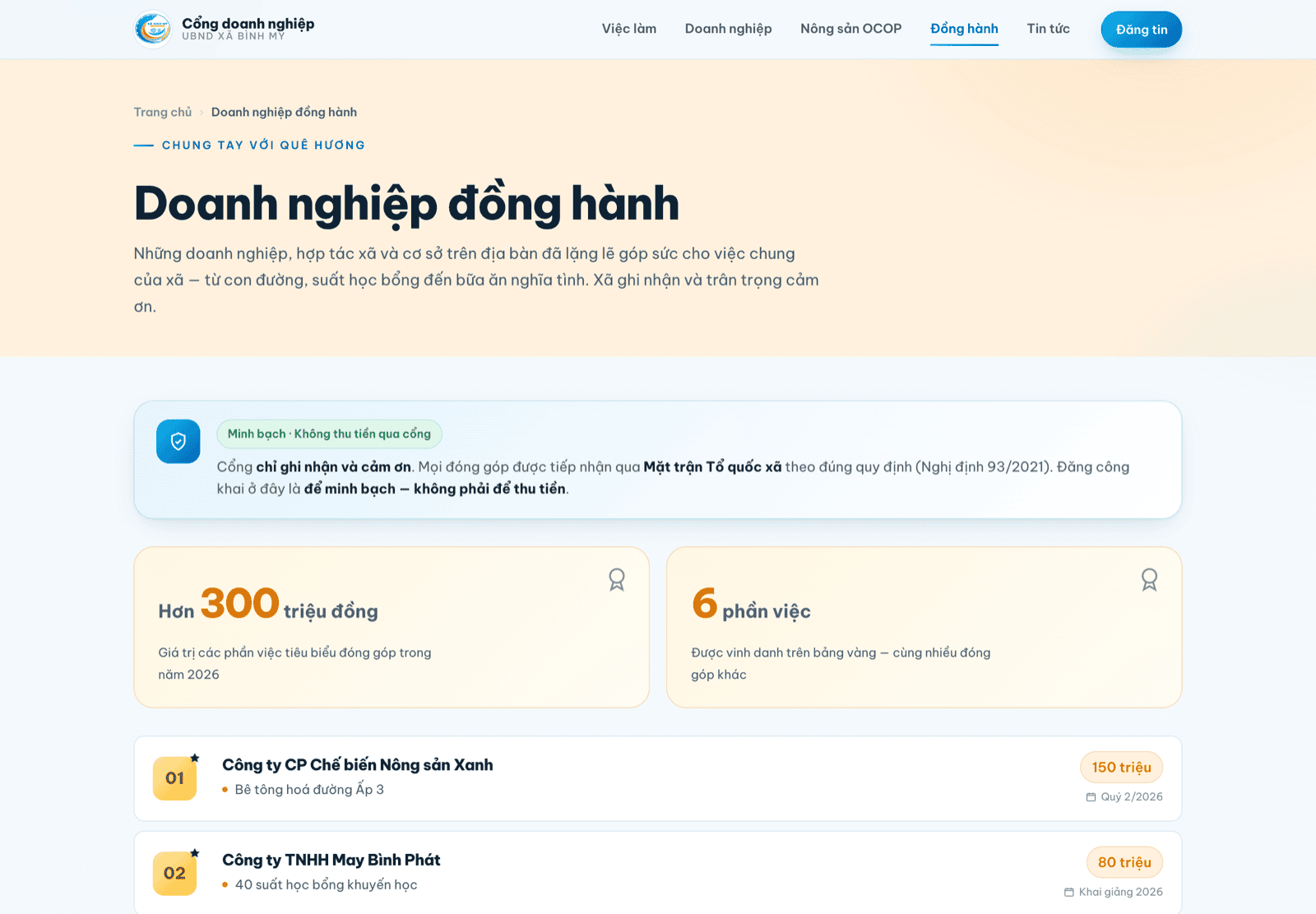Screen dimensions: 1316x914
Task: Click the Giá trị các phần việc description
Action: 294,663
